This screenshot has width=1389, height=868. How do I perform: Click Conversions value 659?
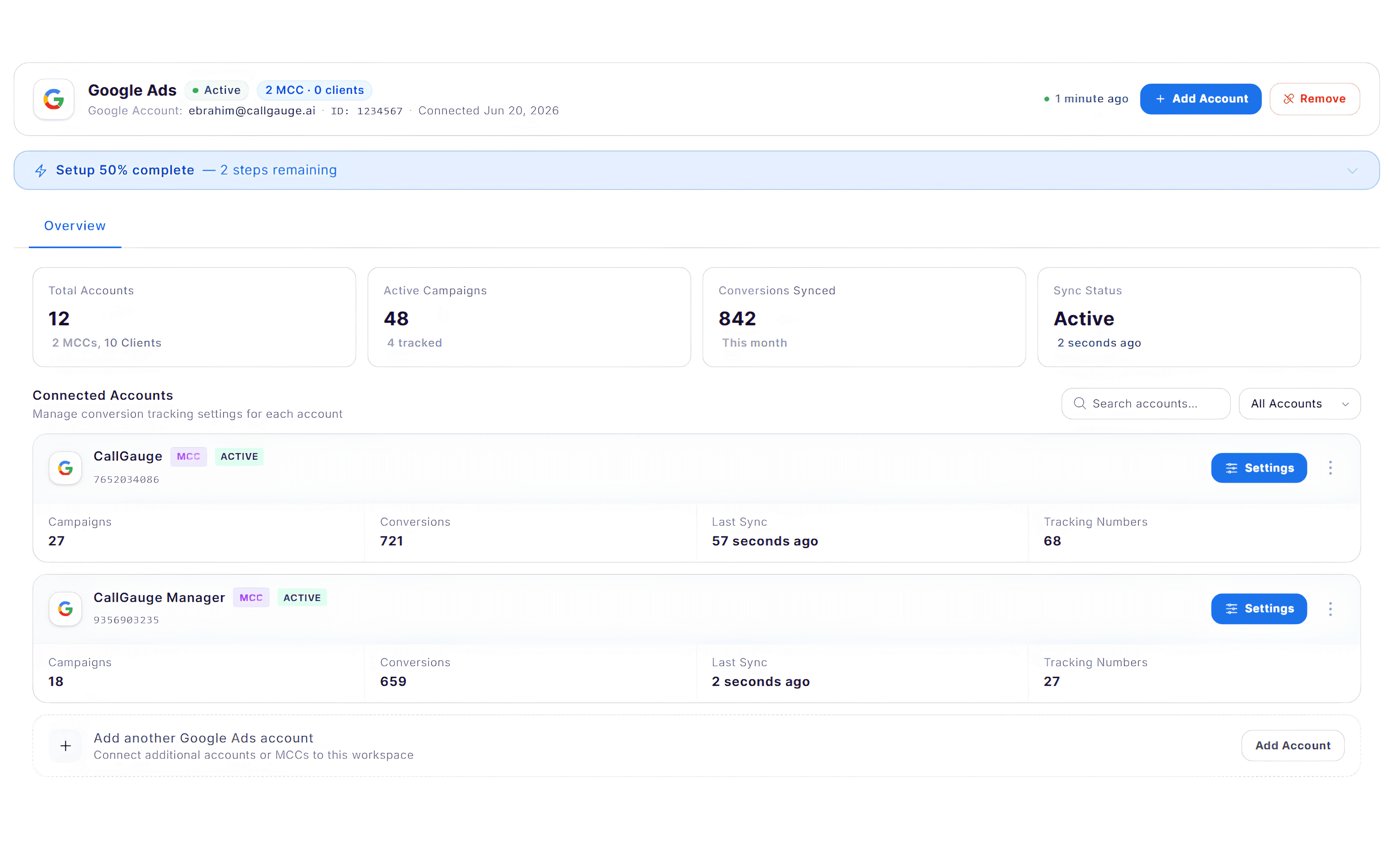coord(393,682)
